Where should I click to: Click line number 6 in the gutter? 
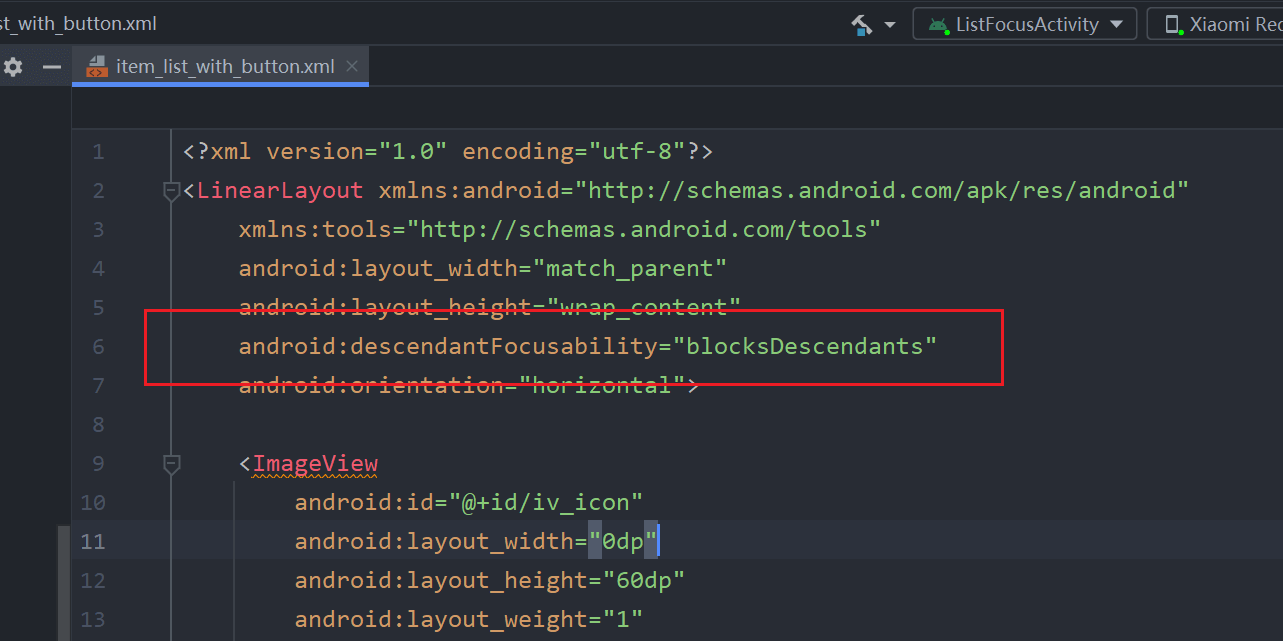click(x=98, y=347)
